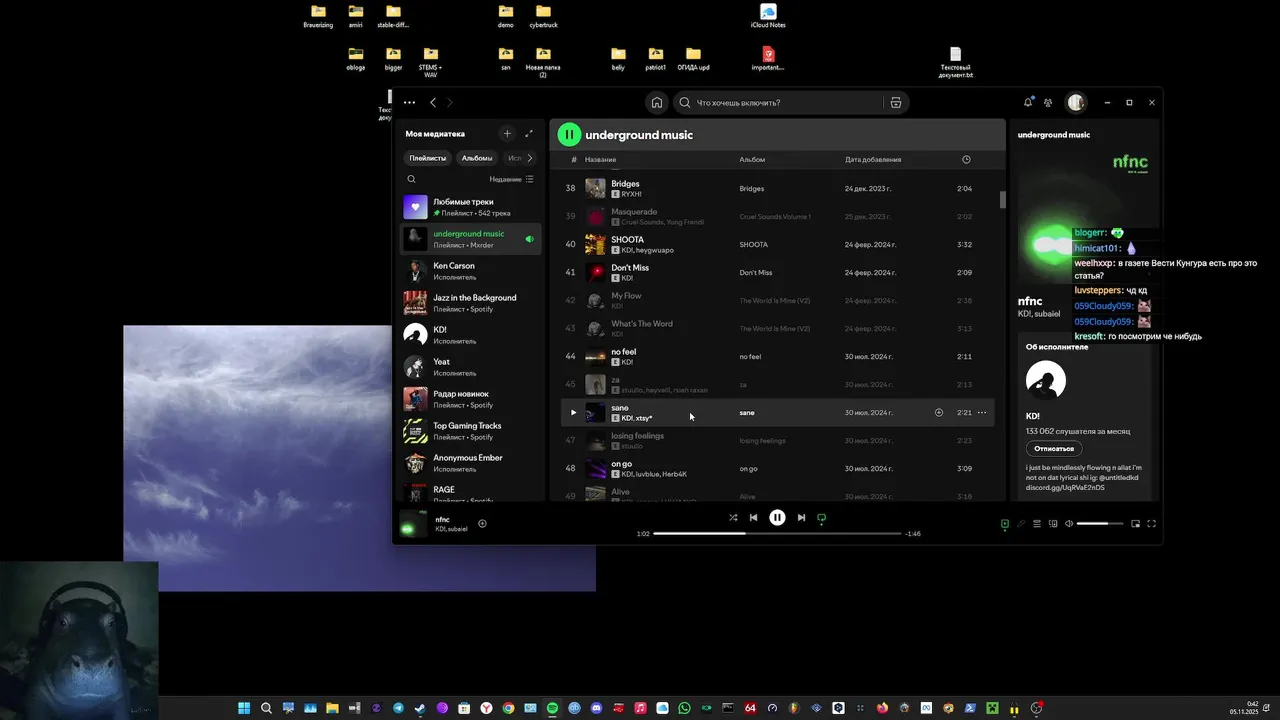Toggle shuffle in the player controls
This screenshot has height=720, width=1280.
tap(733, 518)
